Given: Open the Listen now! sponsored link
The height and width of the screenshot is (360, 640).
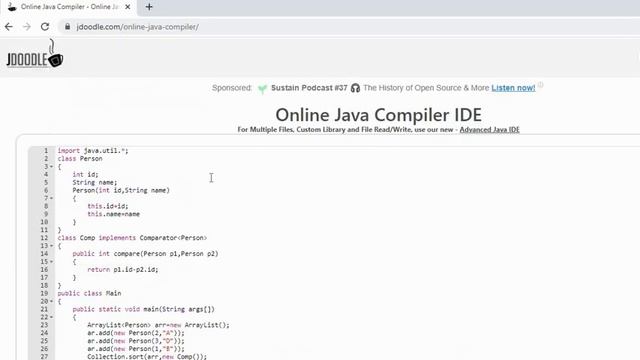Looking at the screenshot, I should click(513, 88).
